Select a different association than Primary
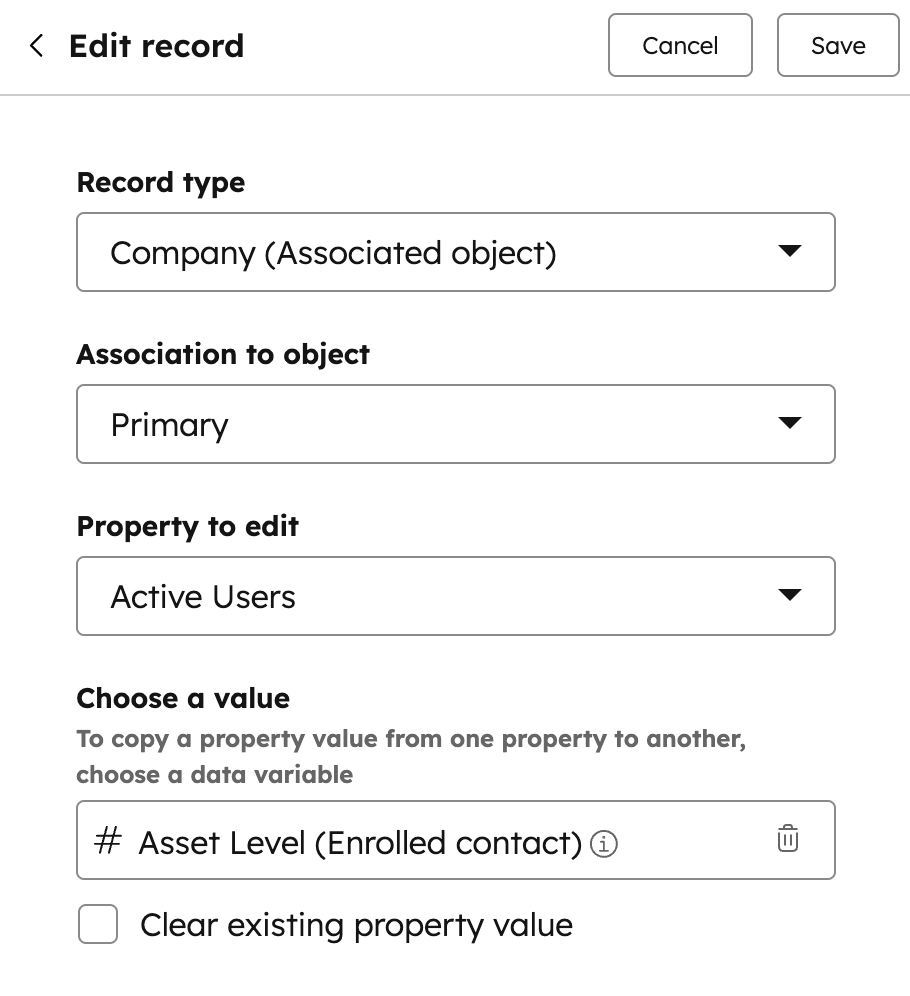Image resolution: width=910 pixels, height=996 pixels. point(456,424)
